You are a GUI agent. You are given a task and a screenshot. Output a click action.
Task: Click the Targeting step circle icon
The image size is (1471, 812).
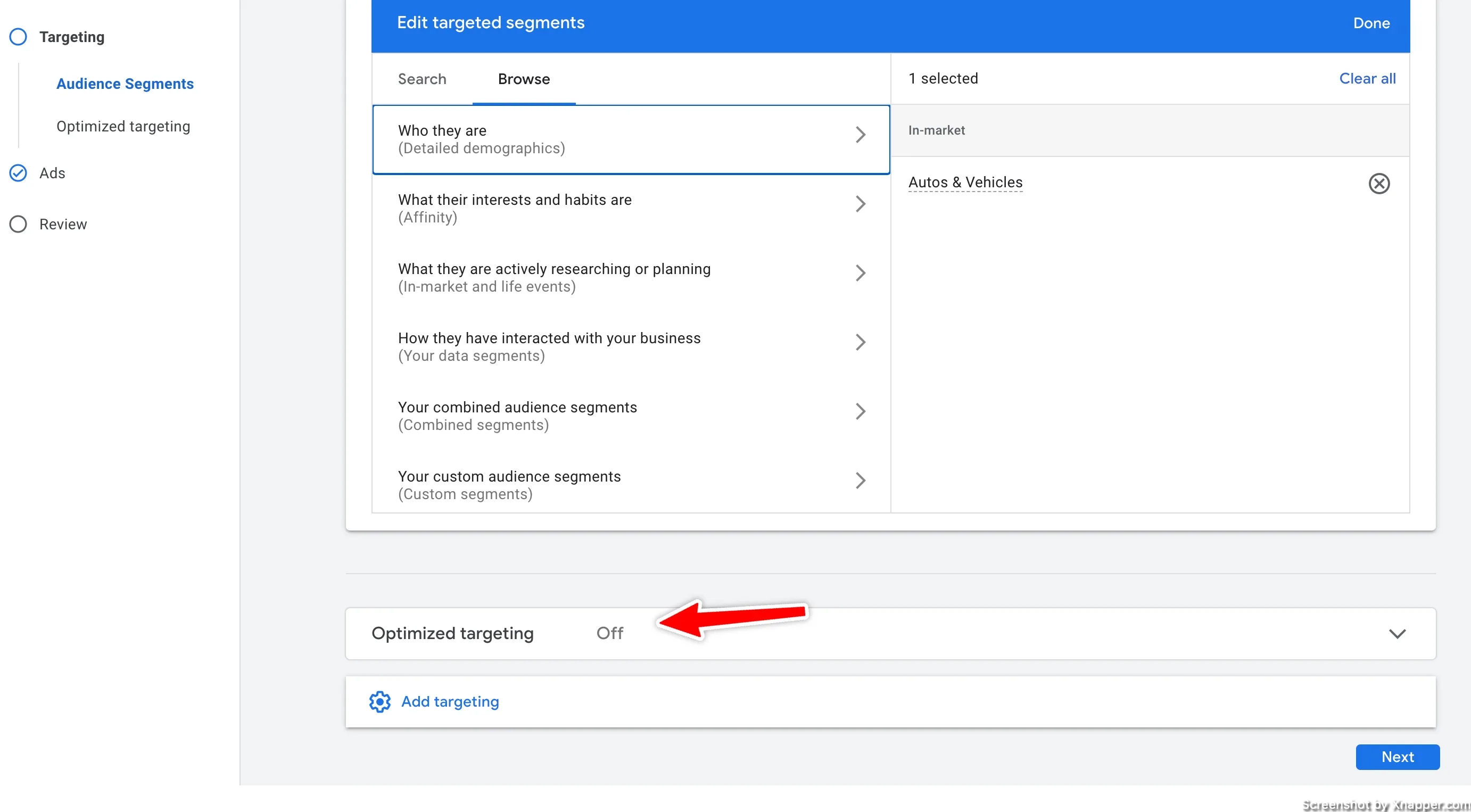(x=18, y=37)
